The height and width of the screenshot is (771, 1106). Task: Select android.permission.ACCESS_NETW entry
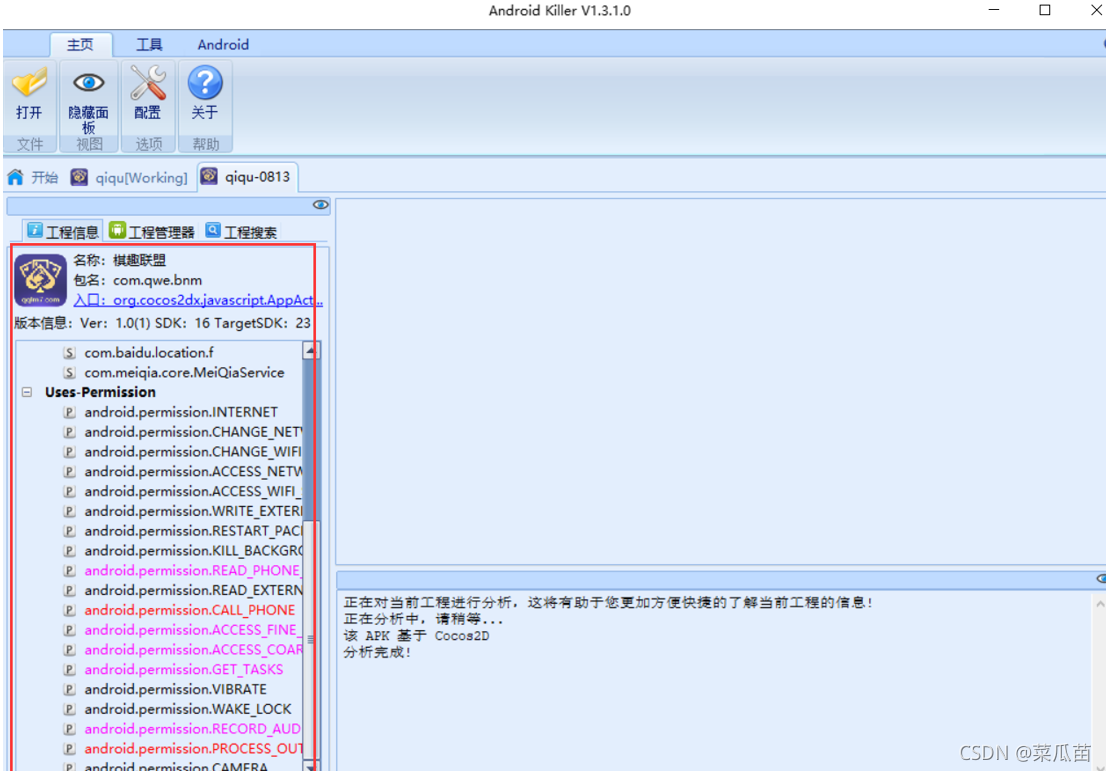[x=193, y=471]
